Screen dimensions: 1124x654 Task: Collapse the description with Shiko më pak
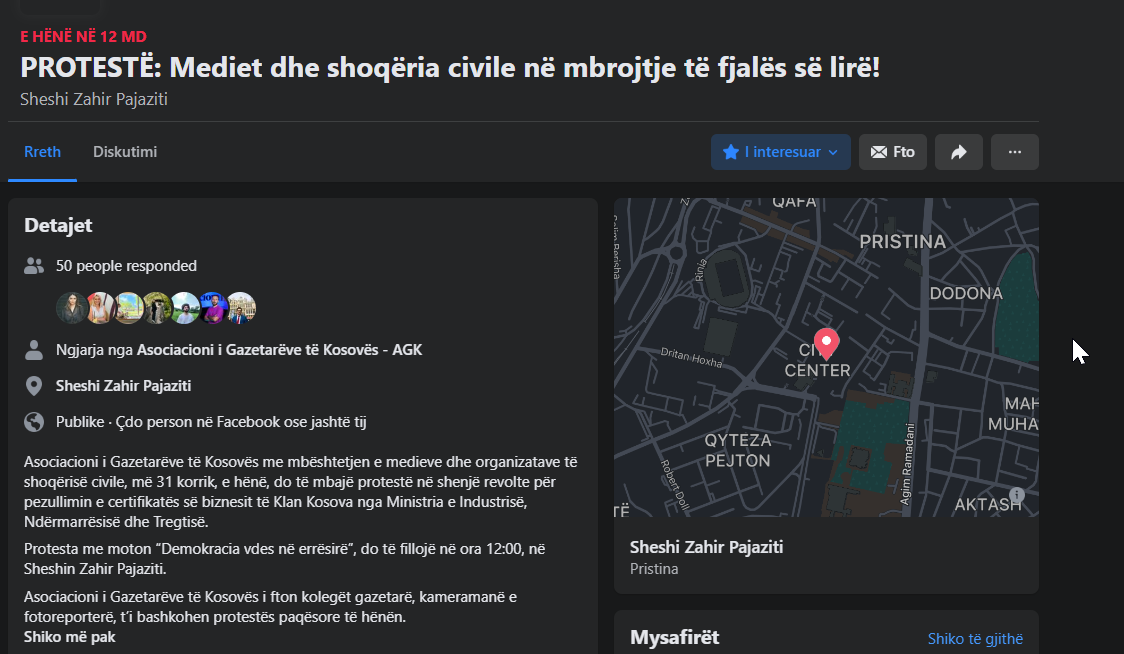pyautogui.click(x=69, y=637)
